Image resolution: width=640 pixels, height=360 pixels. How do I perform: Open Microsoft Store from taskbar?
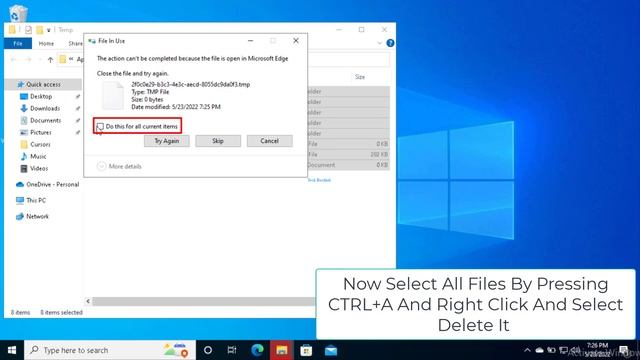[306, 350]
